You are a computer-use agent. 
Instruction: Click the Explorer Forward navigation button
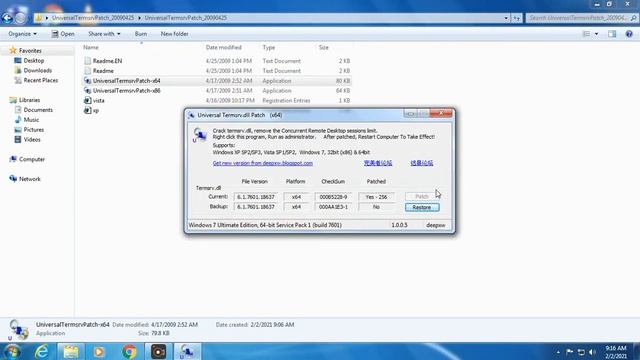pyautogui.click(x=20, y=18)
